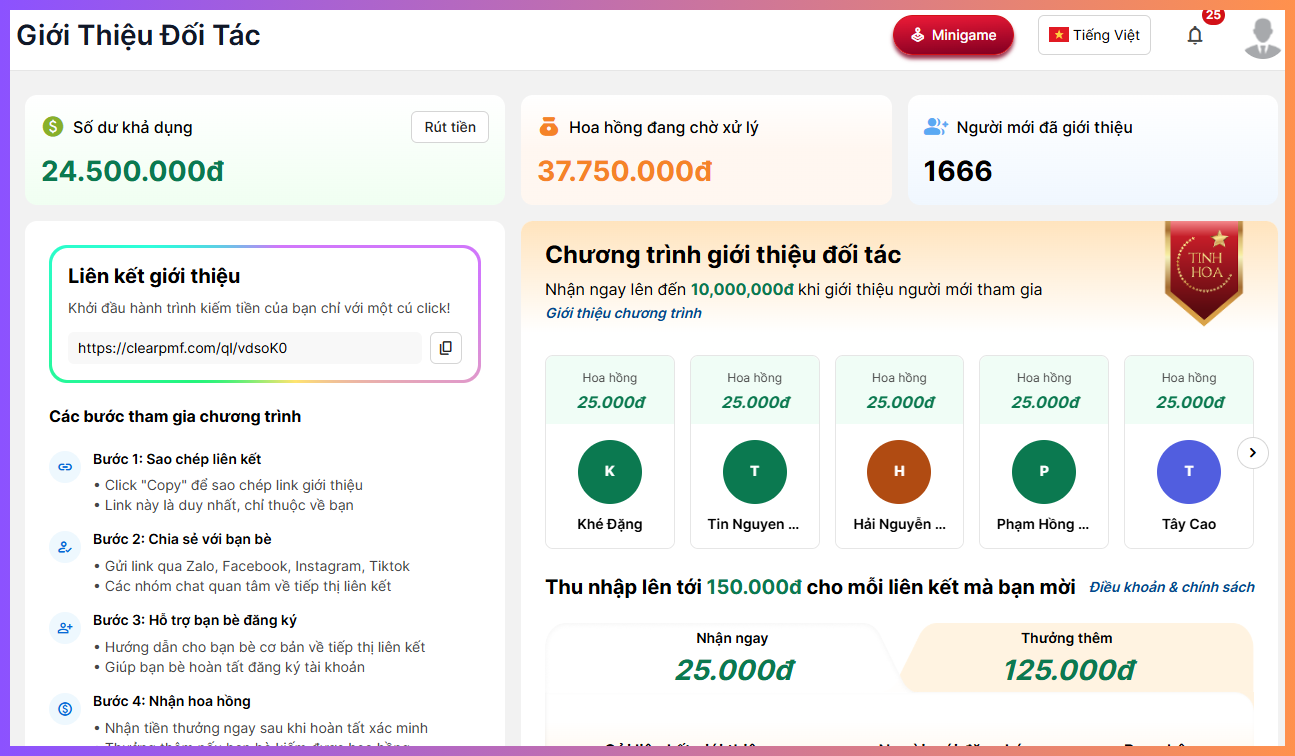
Task: Copy the referral link with copy icon
Action: [446, 348]
